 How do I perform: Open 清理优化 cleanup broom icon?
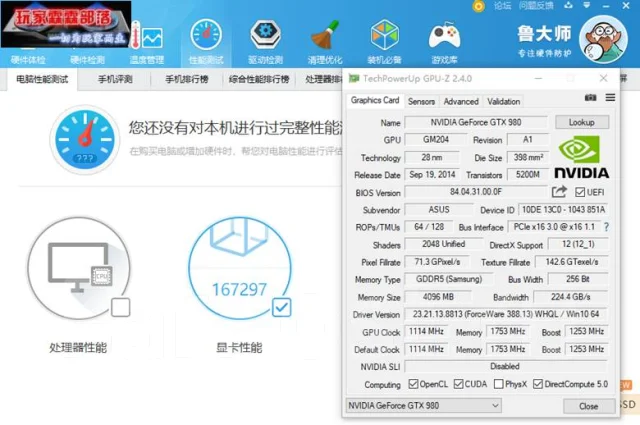[325, 35]
